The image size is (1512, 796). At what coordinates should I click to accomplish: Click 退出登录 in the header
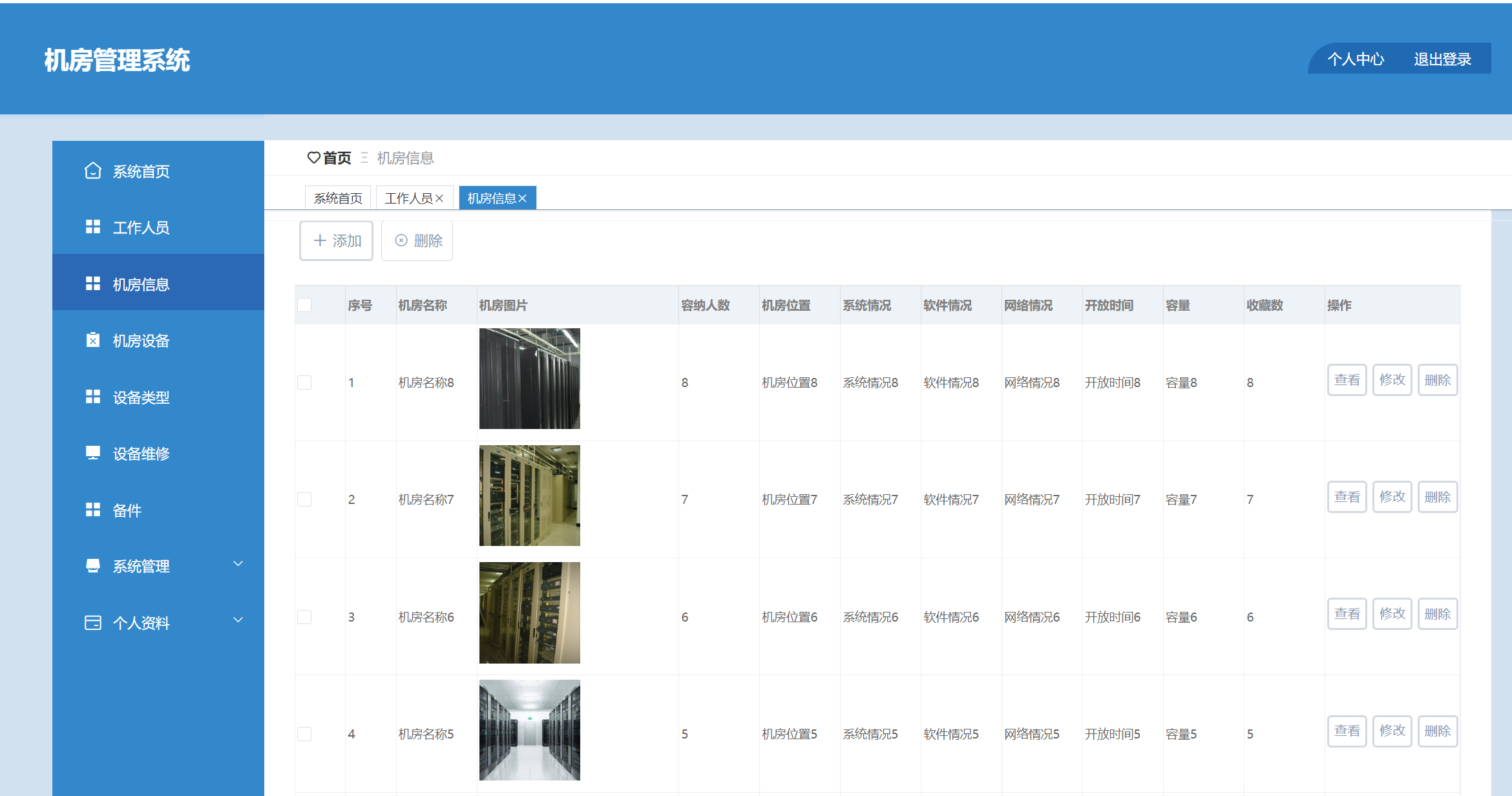coord(1442,59)
